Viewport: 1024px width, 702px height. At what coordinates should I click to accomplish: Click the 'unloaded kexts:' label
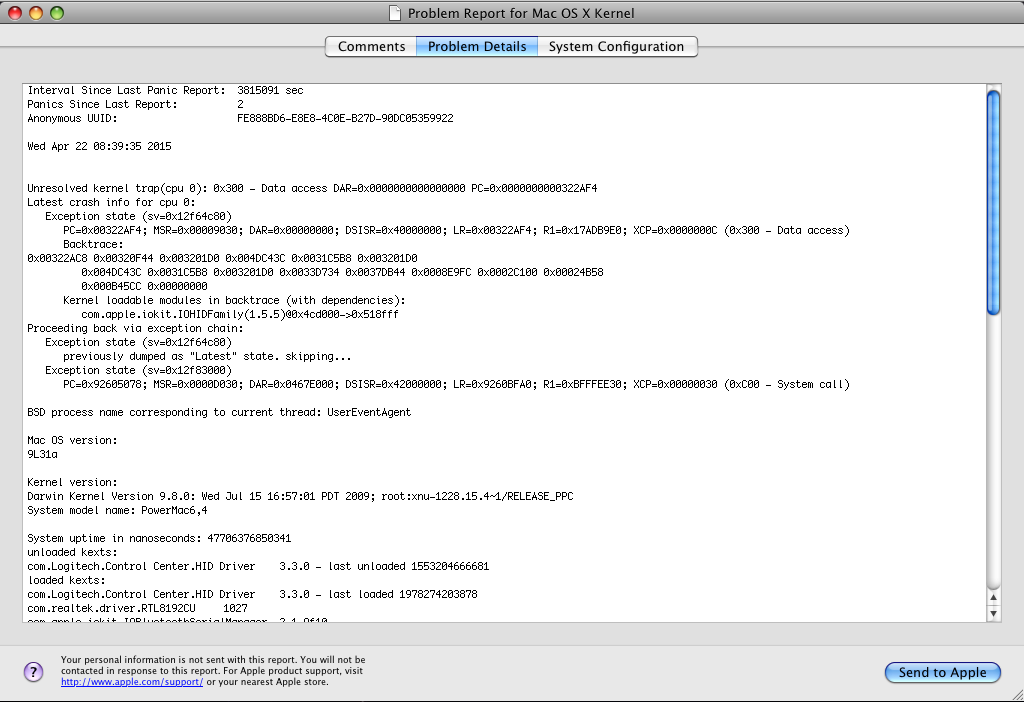tap(72, 552)
